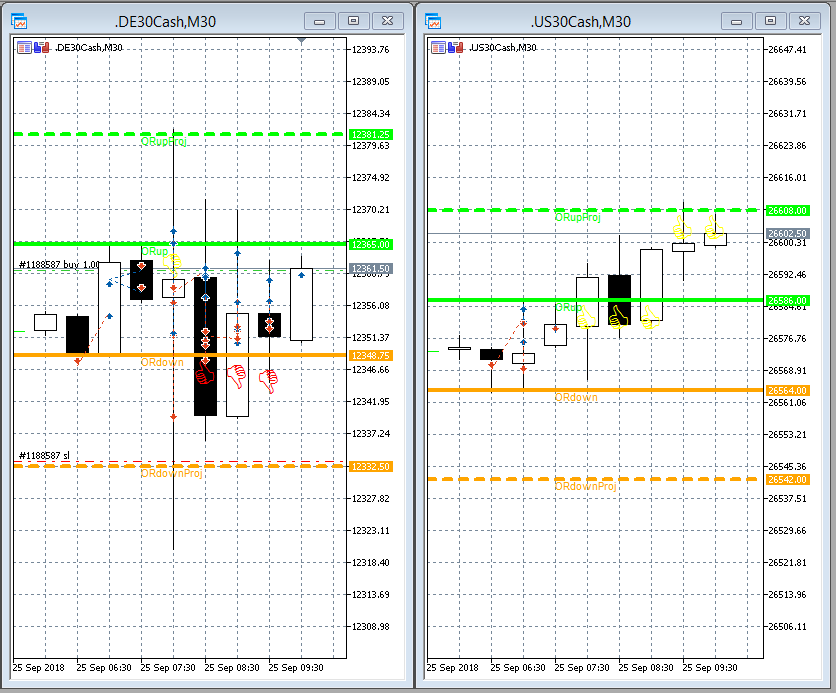
Task: Click '25 Sep 06:30' on DE30Cash time axis
Action: (104, 667)
